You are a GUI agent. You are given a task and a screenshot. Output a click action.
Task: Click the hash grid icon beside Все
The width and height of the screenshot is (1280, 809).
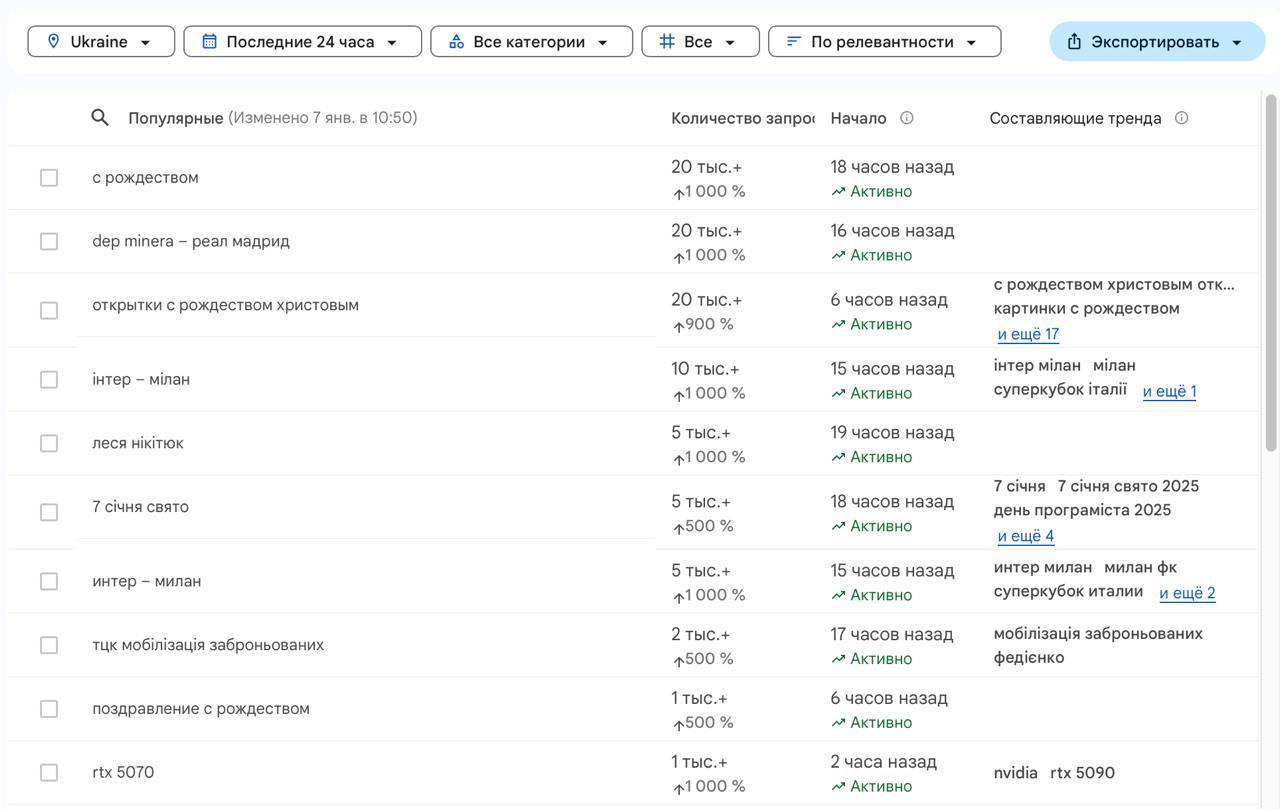[x=667, y=42]
